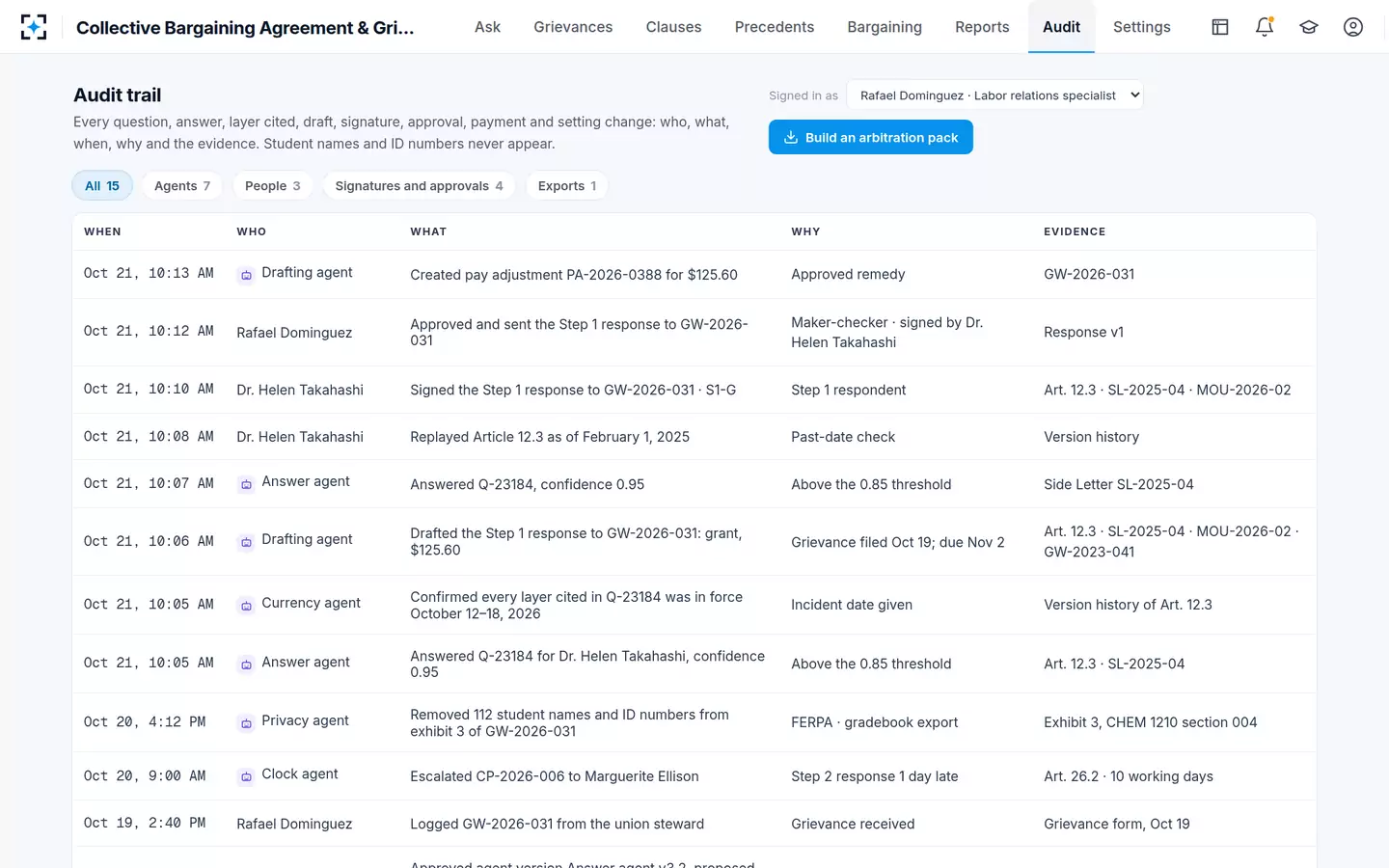The image size is (1389, 868).
Task: Open the Signed in as role dropdown
Action: [994, 95]
